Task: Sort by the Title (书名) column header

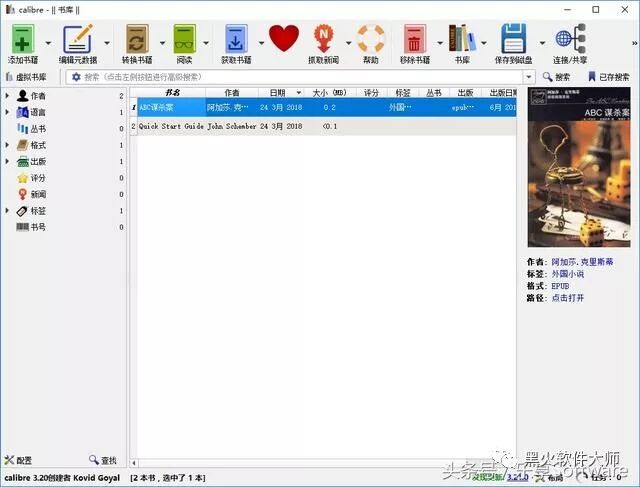Action: point(172,93)
